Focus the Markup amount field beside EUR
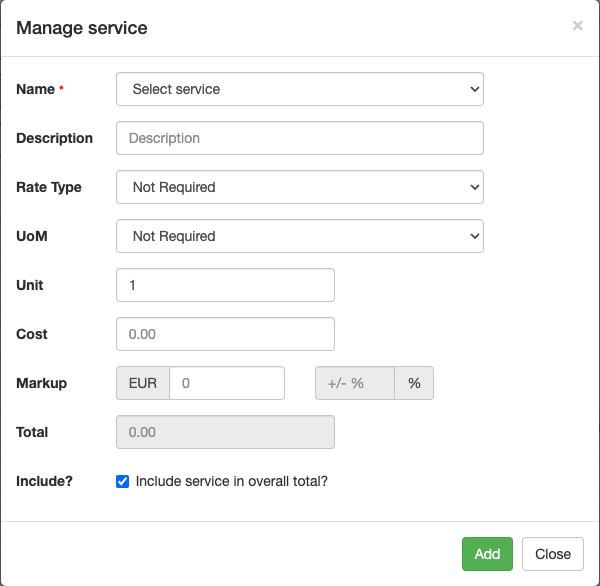The width and height of the screenshot is (600, 586). 227,383
